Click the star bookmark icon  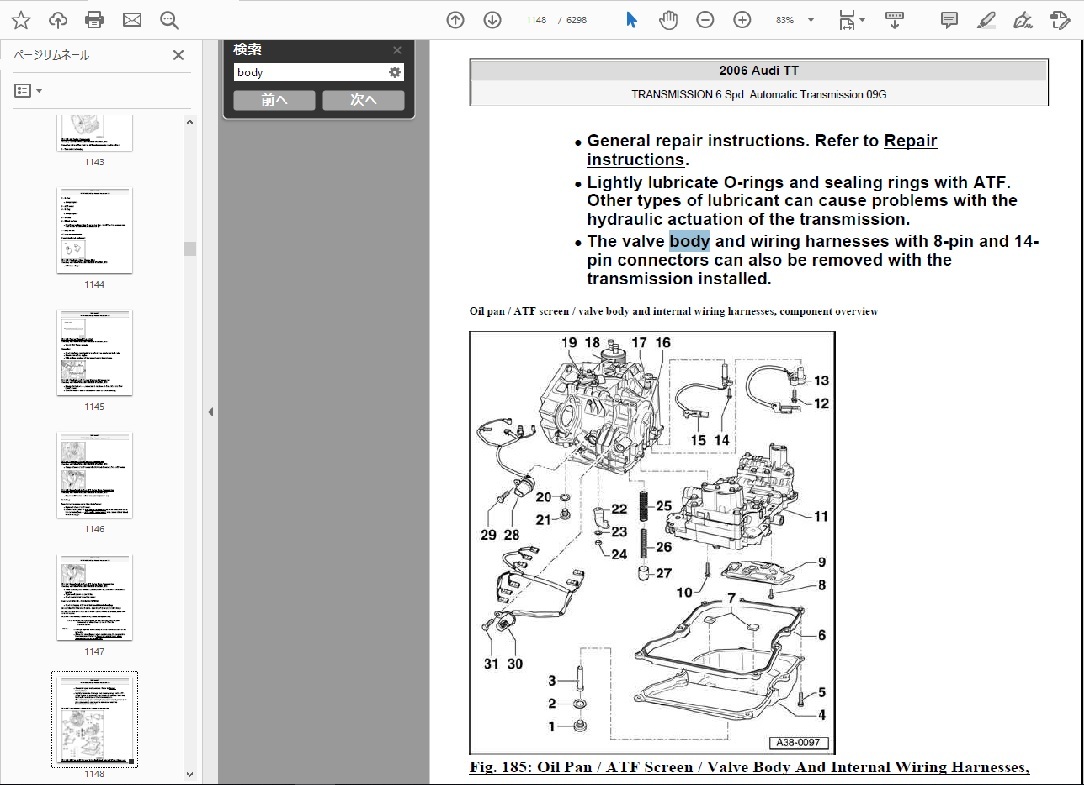coord(21,20)
